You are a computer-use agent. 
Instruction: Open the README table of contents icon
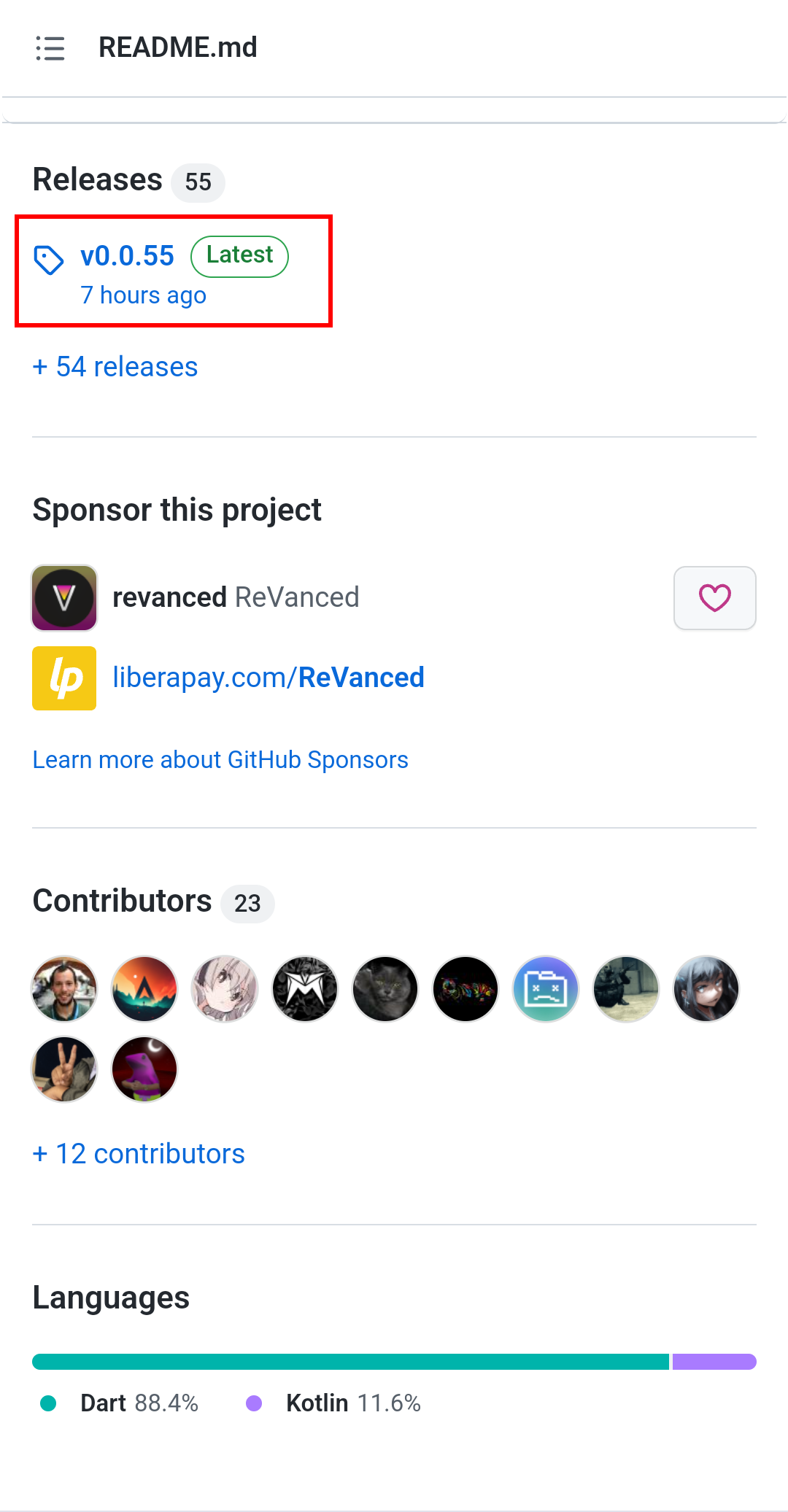[50, 48]
